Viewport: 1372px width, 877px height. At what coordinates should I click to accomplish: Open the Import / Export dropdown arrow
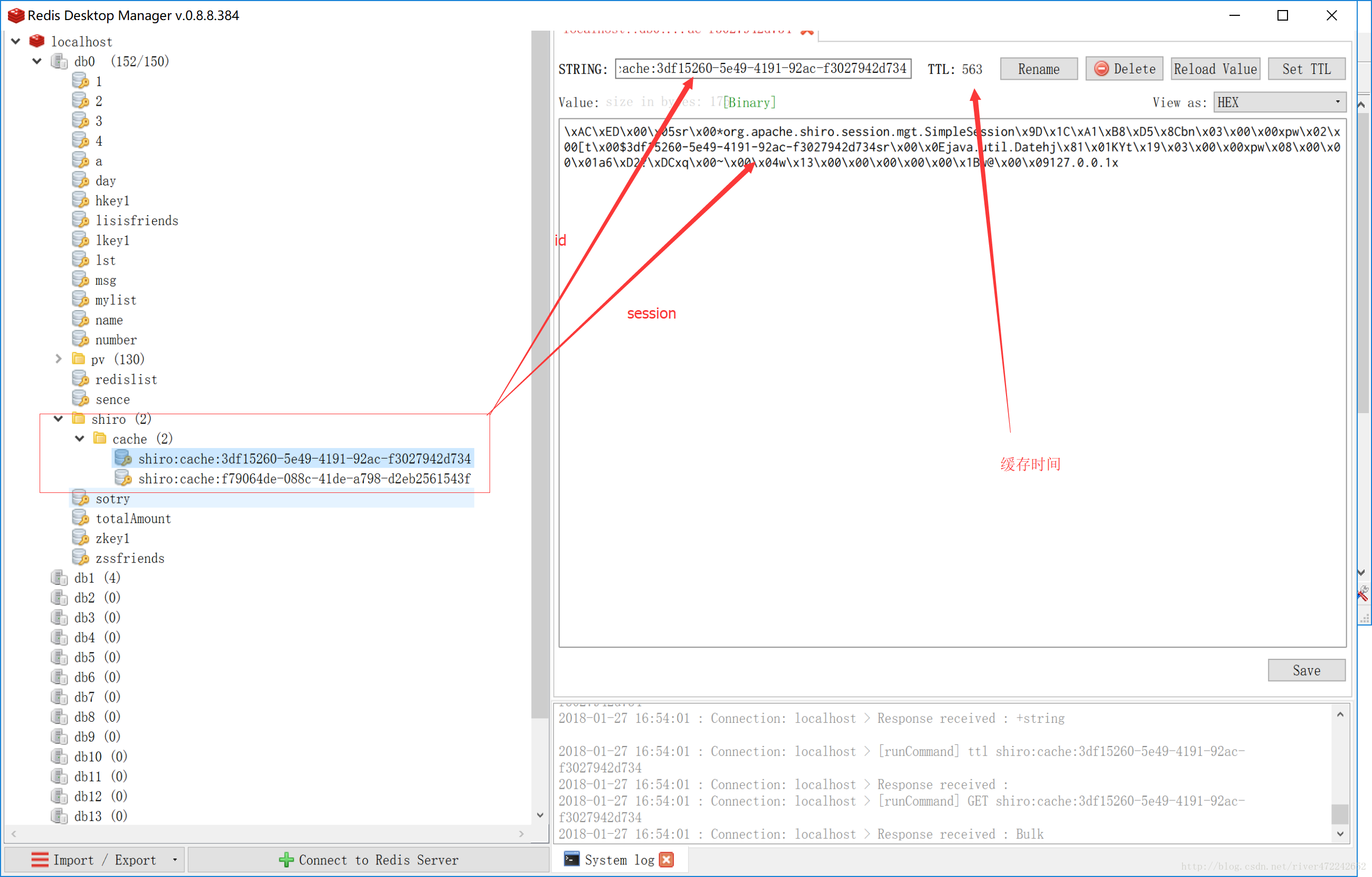[x=175, y=860]
